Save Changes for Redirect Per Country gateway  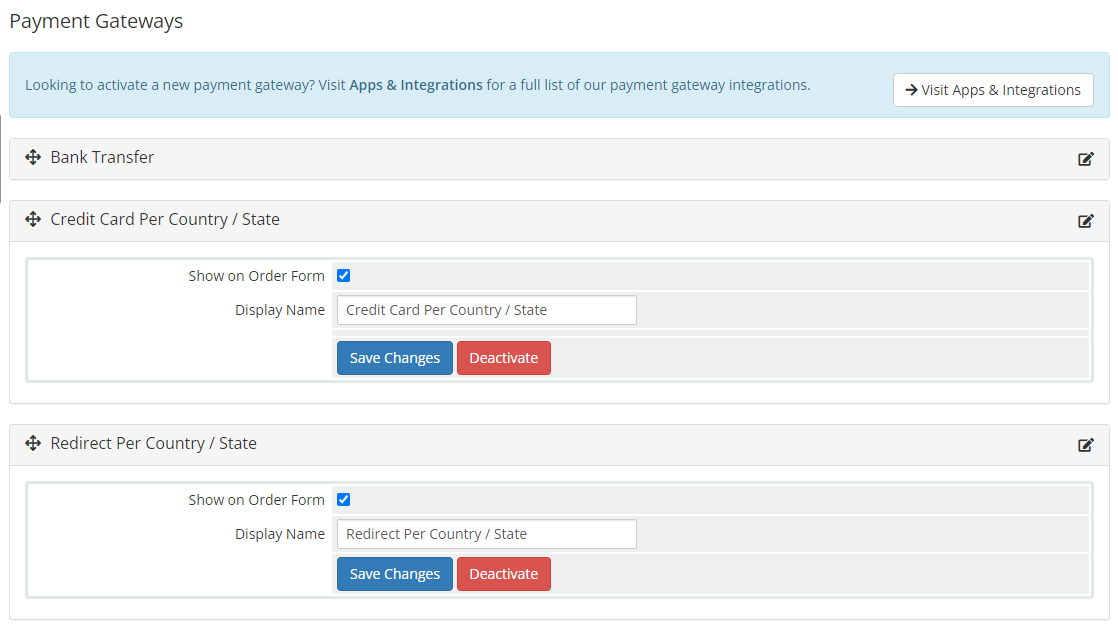[x=394, y=574]
